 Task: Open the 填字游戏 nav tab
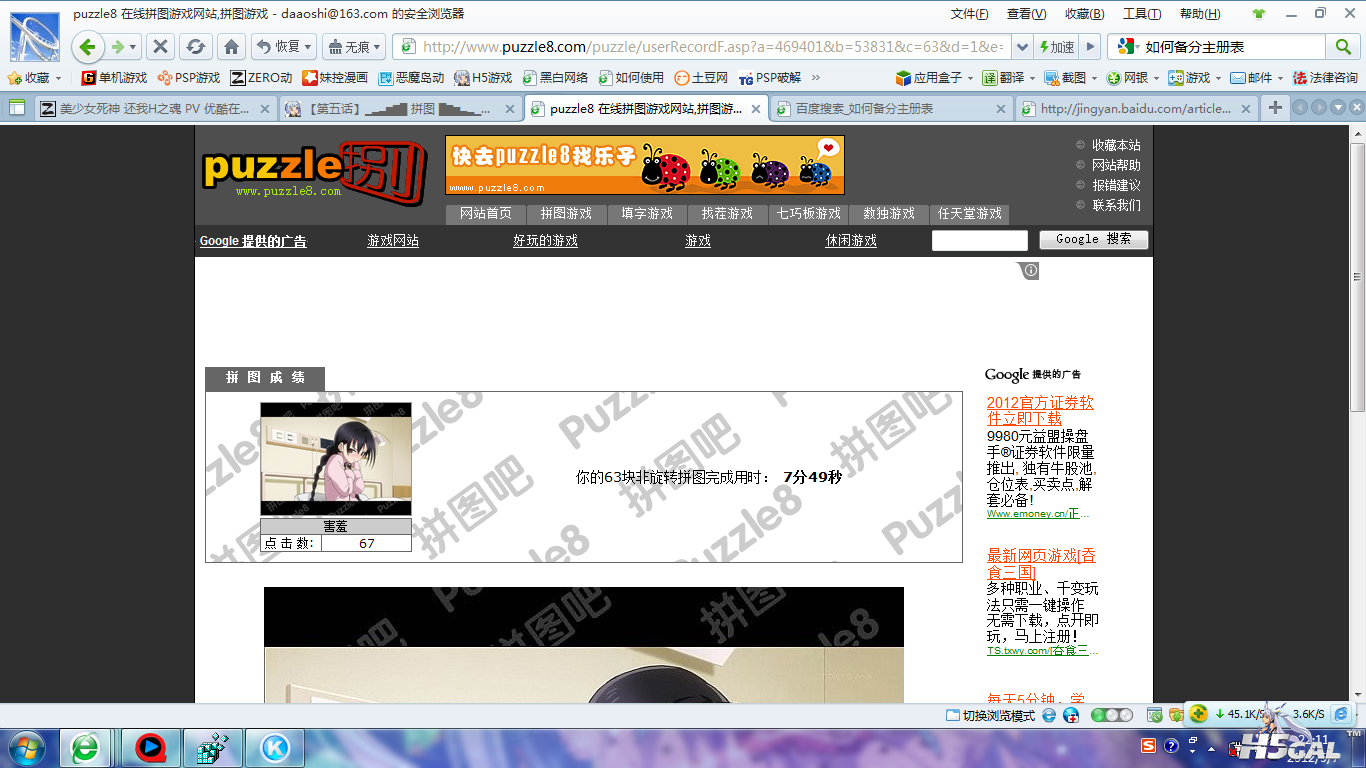[647, 214]
